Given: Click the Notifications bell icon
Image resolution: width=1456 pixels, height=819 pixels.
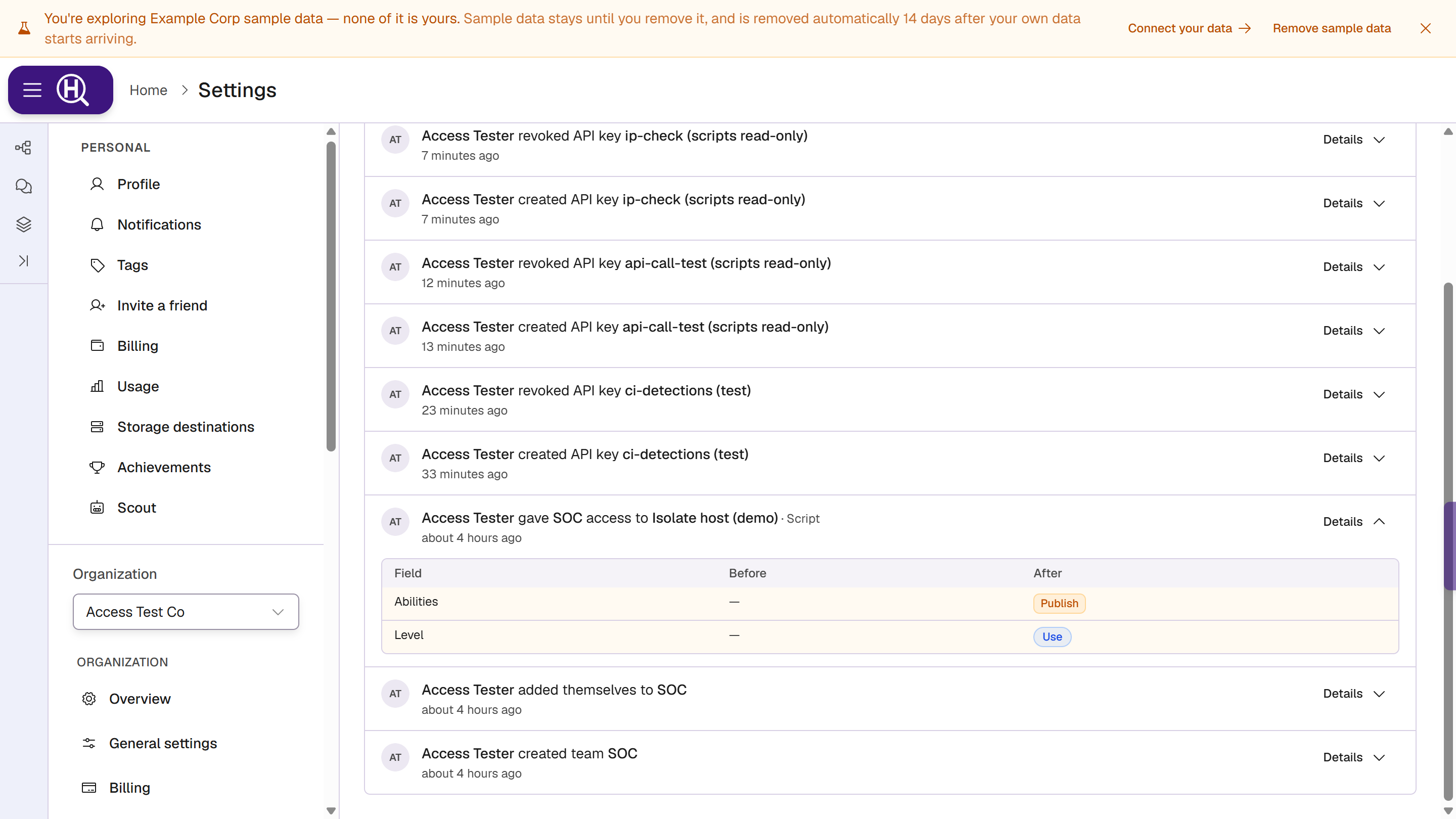Looking at the screenshot, I should [x=97, y=224].
